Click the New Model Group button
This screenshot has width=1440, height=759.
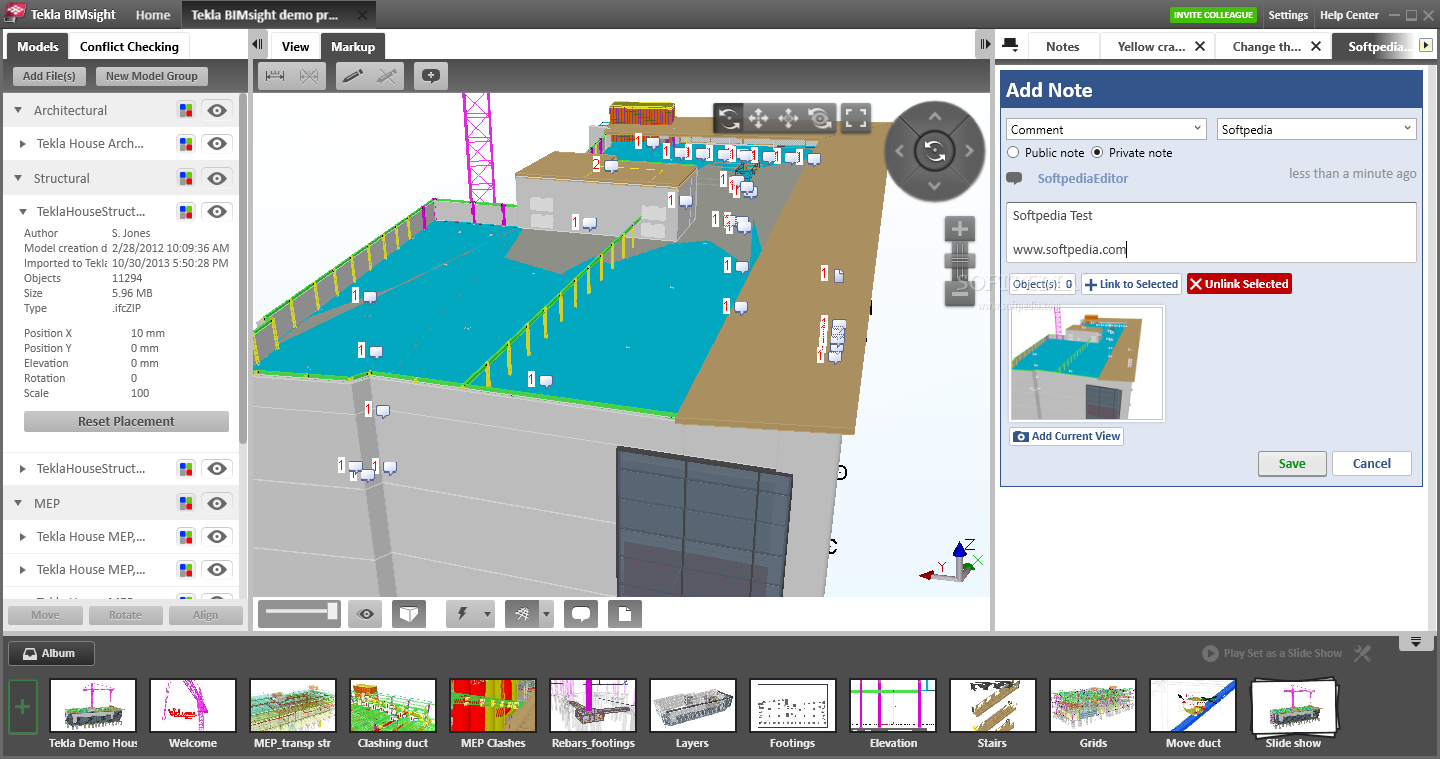(x=152, y=76)
